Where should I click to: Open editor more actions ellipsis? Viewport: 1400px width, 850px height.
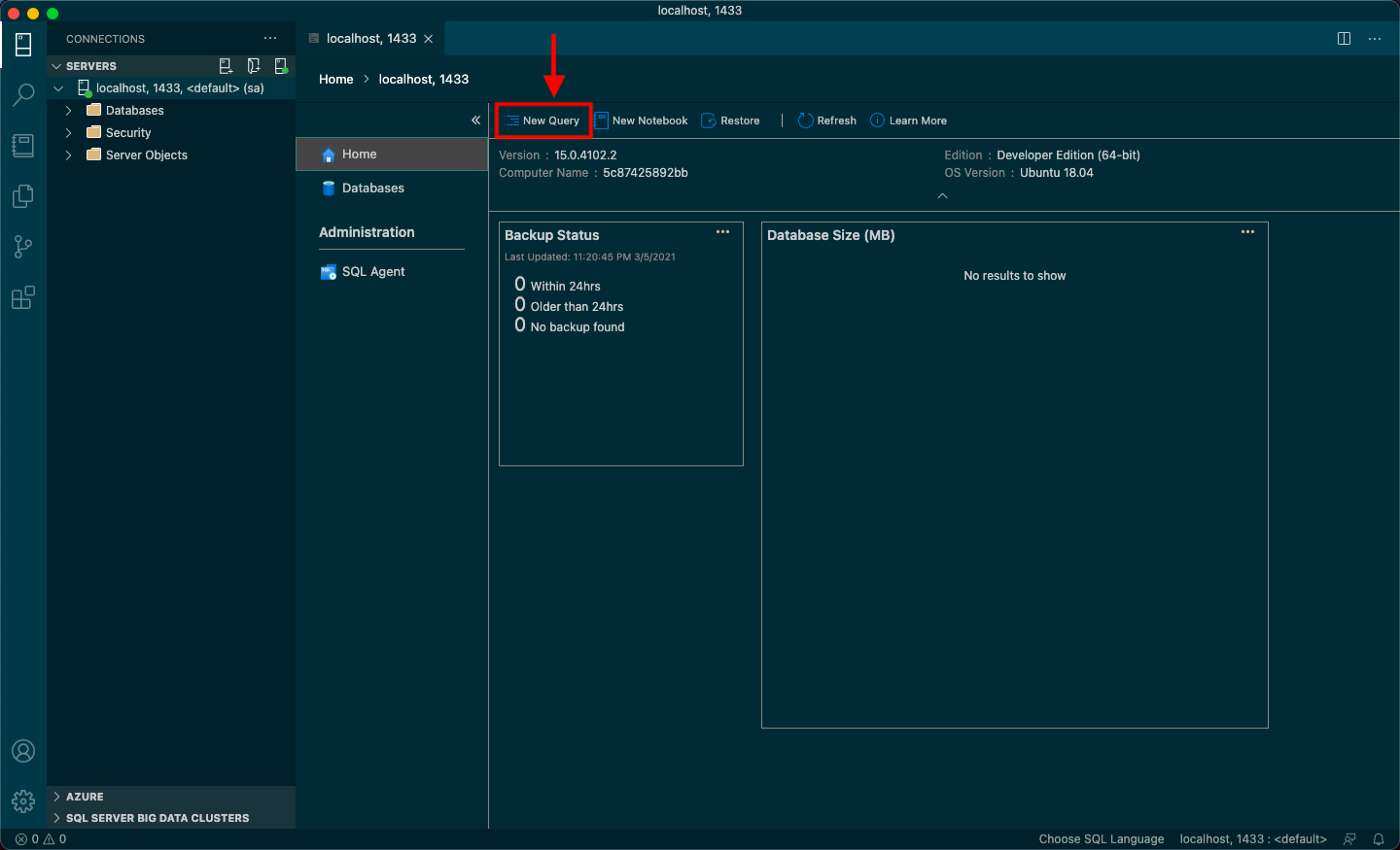[1375, 38]
